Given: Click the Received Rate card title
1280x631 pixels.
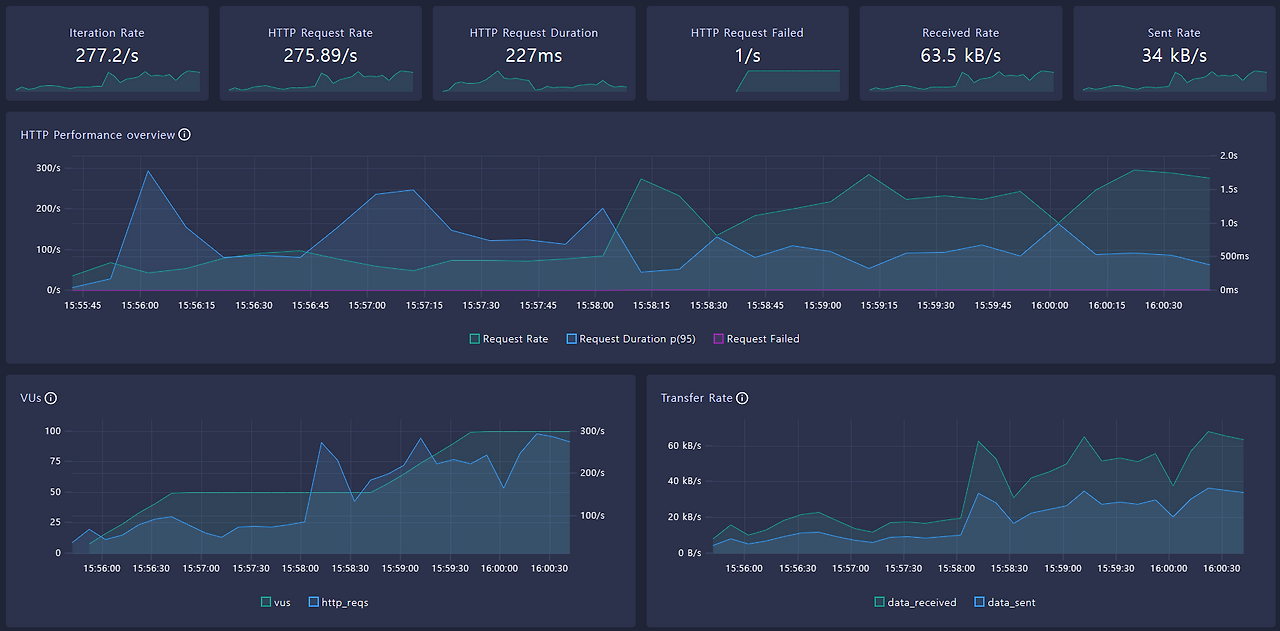Looking at the screenshot, I should point(960,33).
